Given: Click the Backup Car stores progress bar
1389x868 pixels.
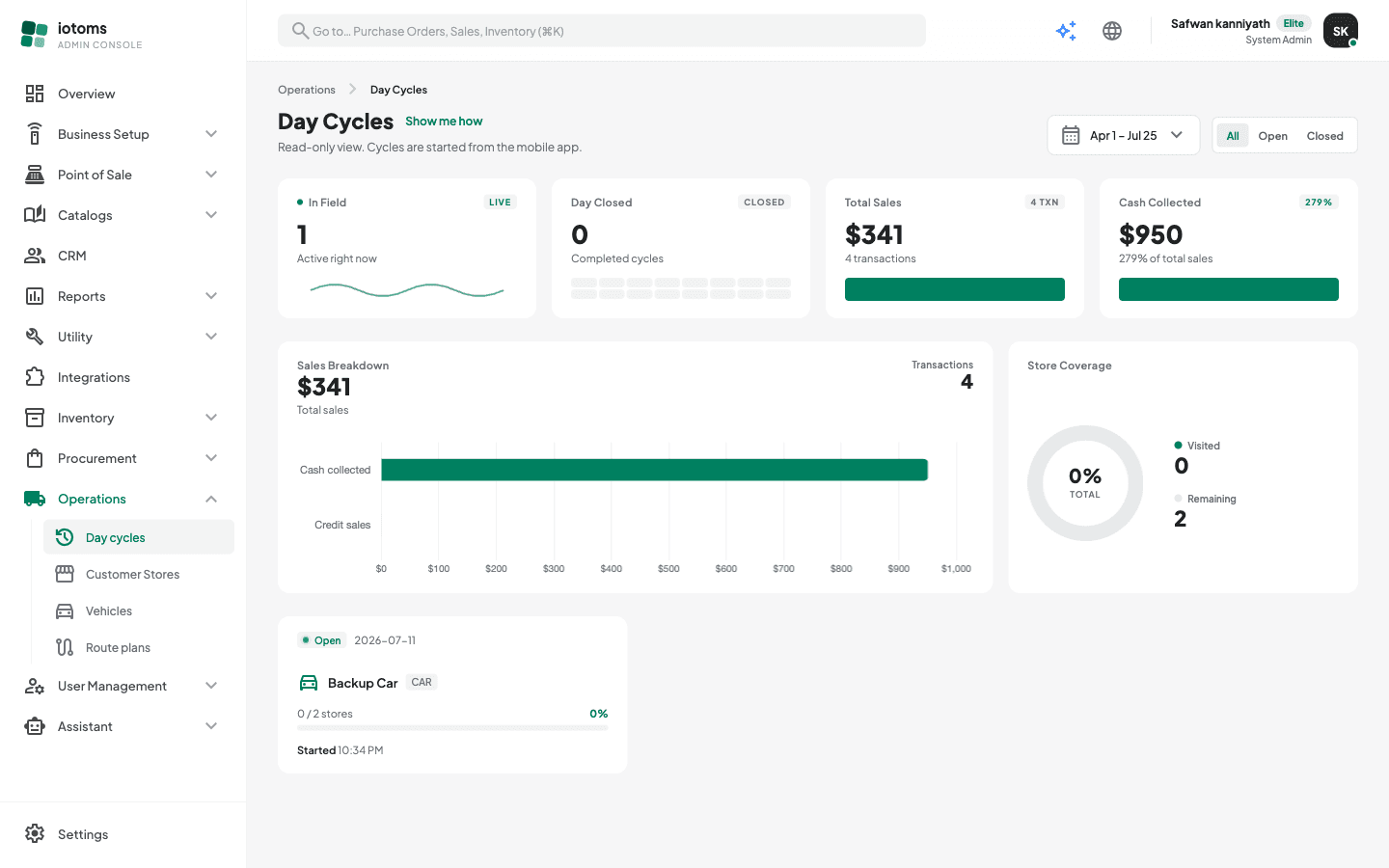Looking at the screenshot, I should (x=452, y=728).
